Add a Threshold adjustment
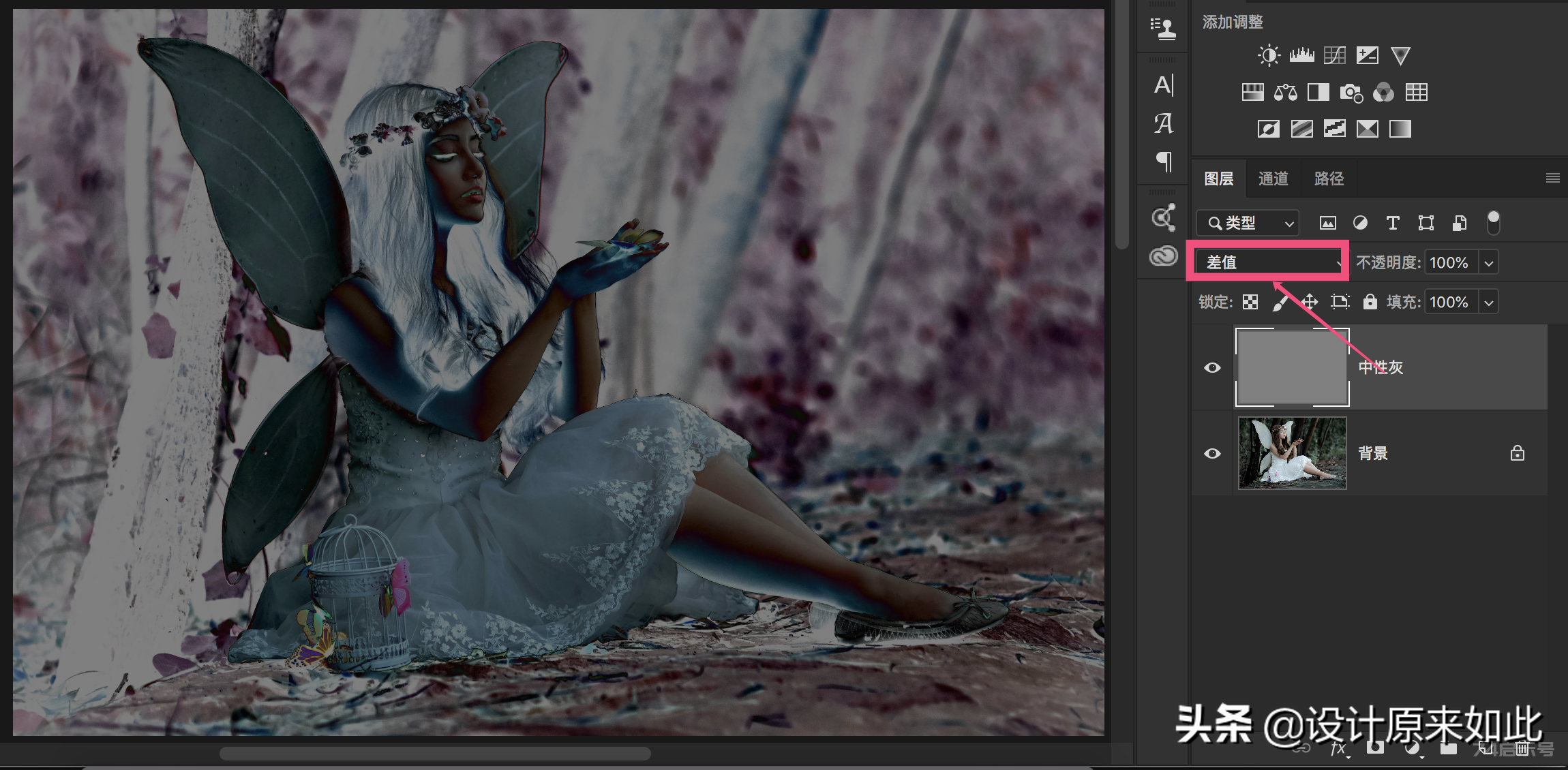The image size is (1568, 770). click(x=1335, y=129)
